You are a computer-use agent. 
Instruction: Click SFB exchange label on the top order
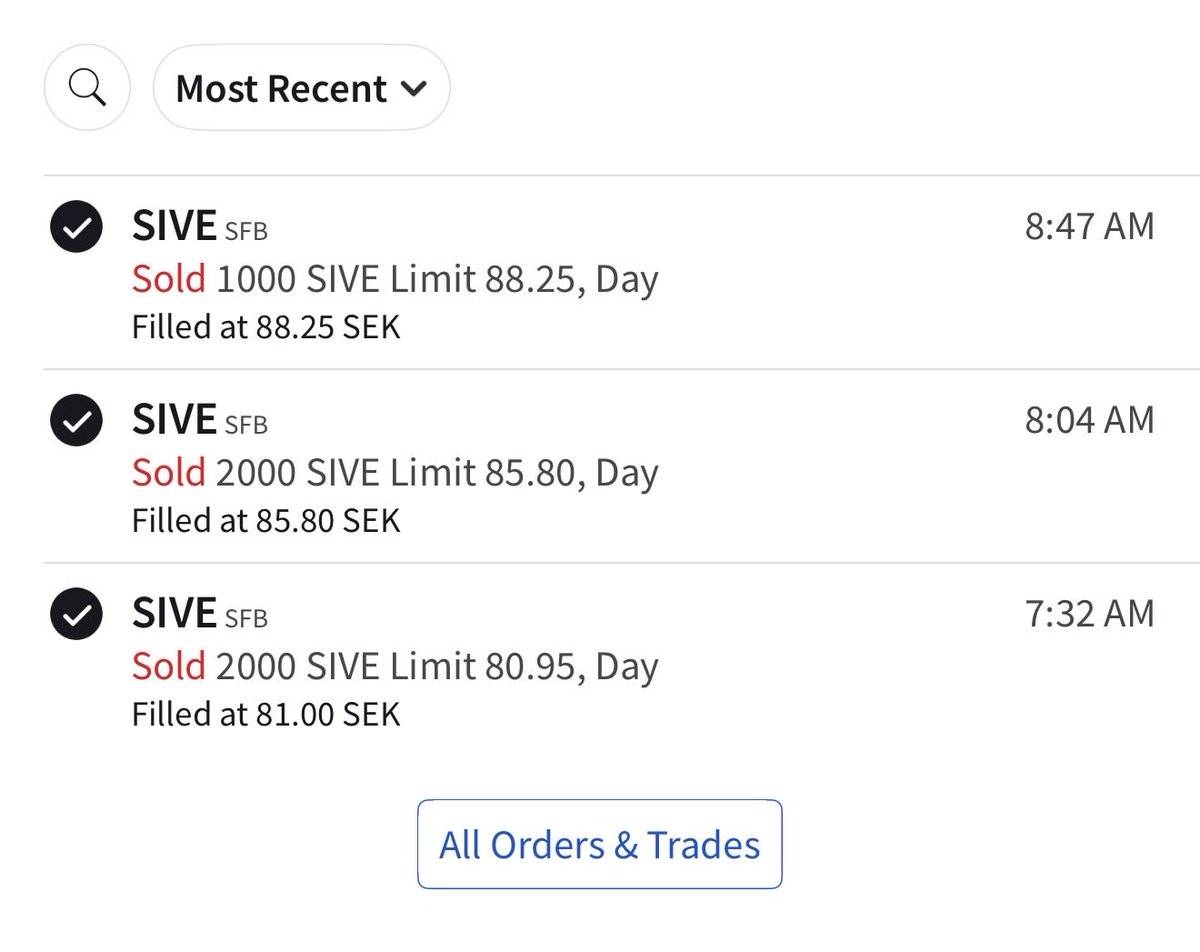(x=246, y=231)
